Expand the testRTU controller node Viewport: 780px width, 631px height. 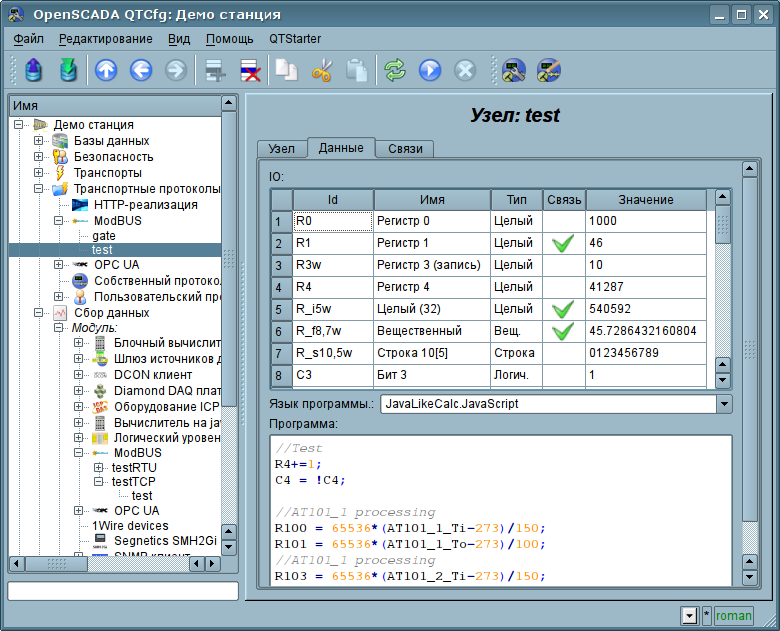(x=98, y=468)
